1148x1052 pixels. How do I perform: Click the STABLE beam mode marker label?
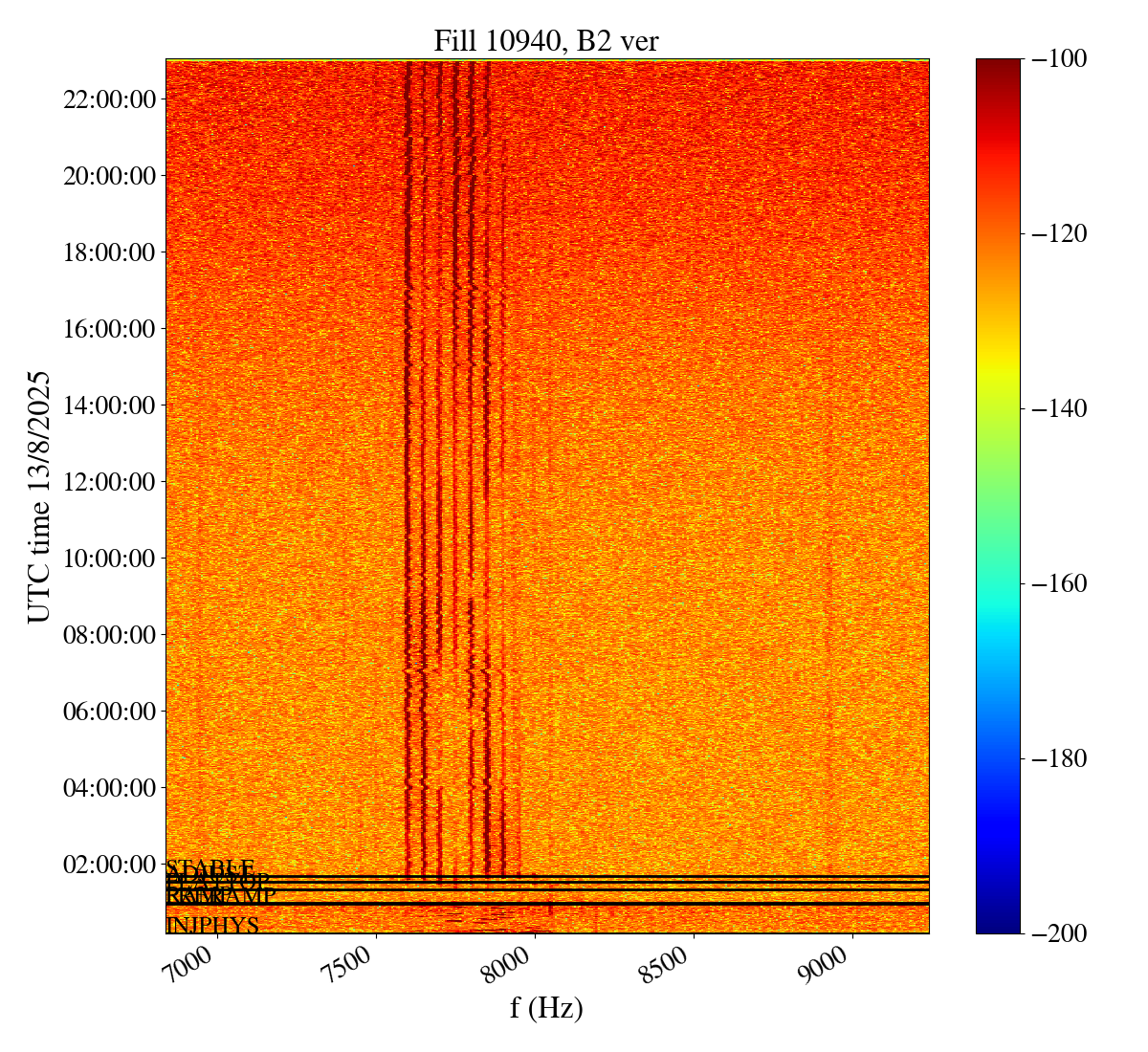pyautogui.click(x=210, y=867)
